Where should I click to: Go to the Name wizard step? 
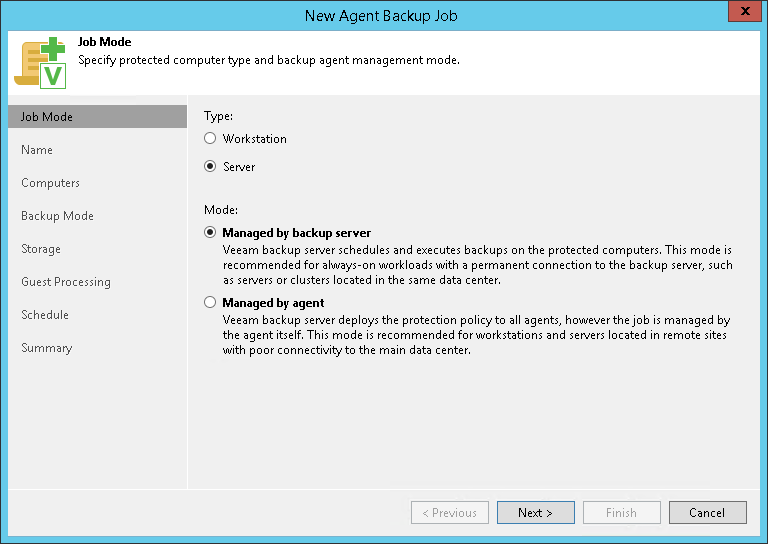37,150
